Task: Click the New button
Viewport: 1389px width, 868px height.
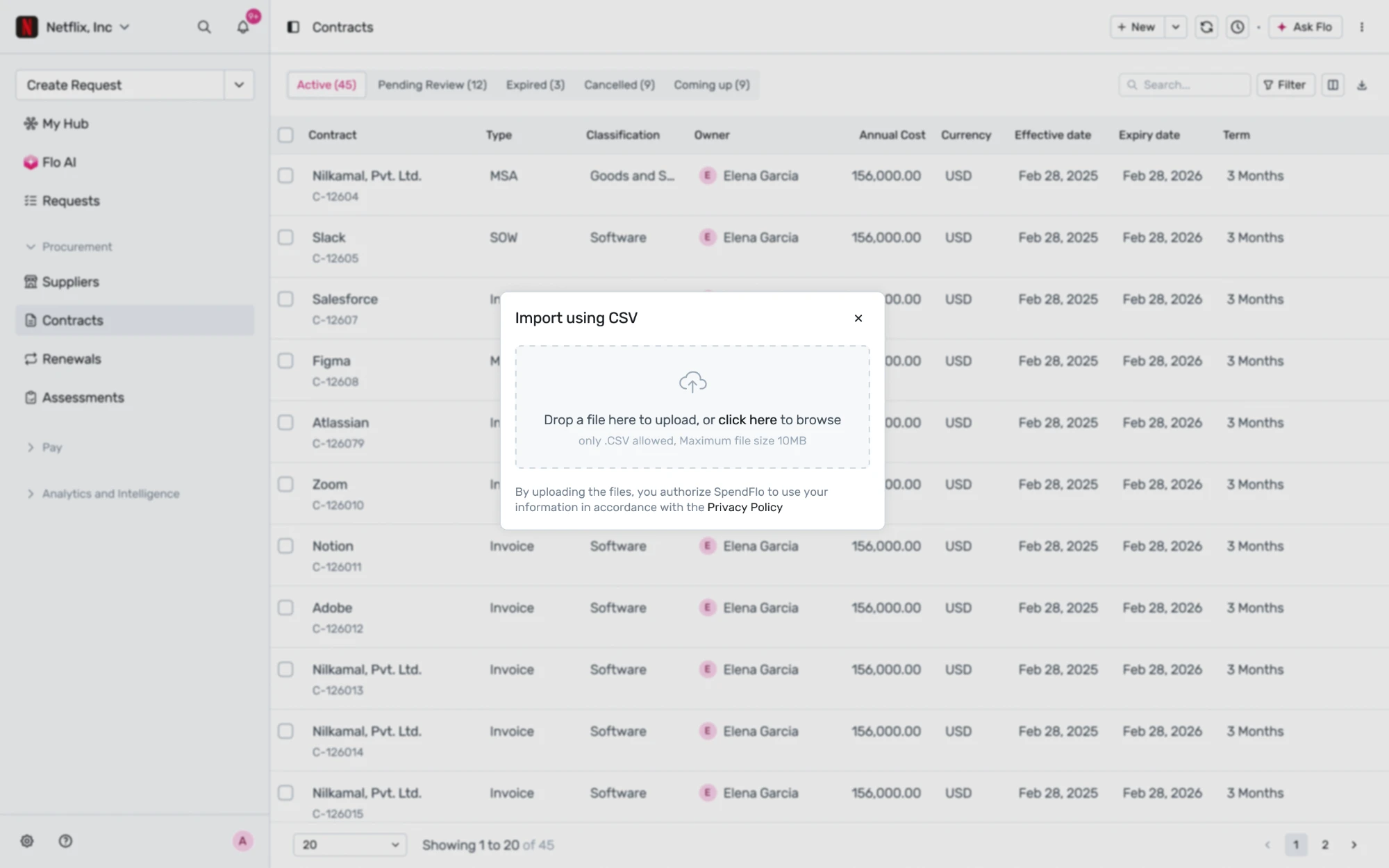Action: click(x=1136, y=27)
